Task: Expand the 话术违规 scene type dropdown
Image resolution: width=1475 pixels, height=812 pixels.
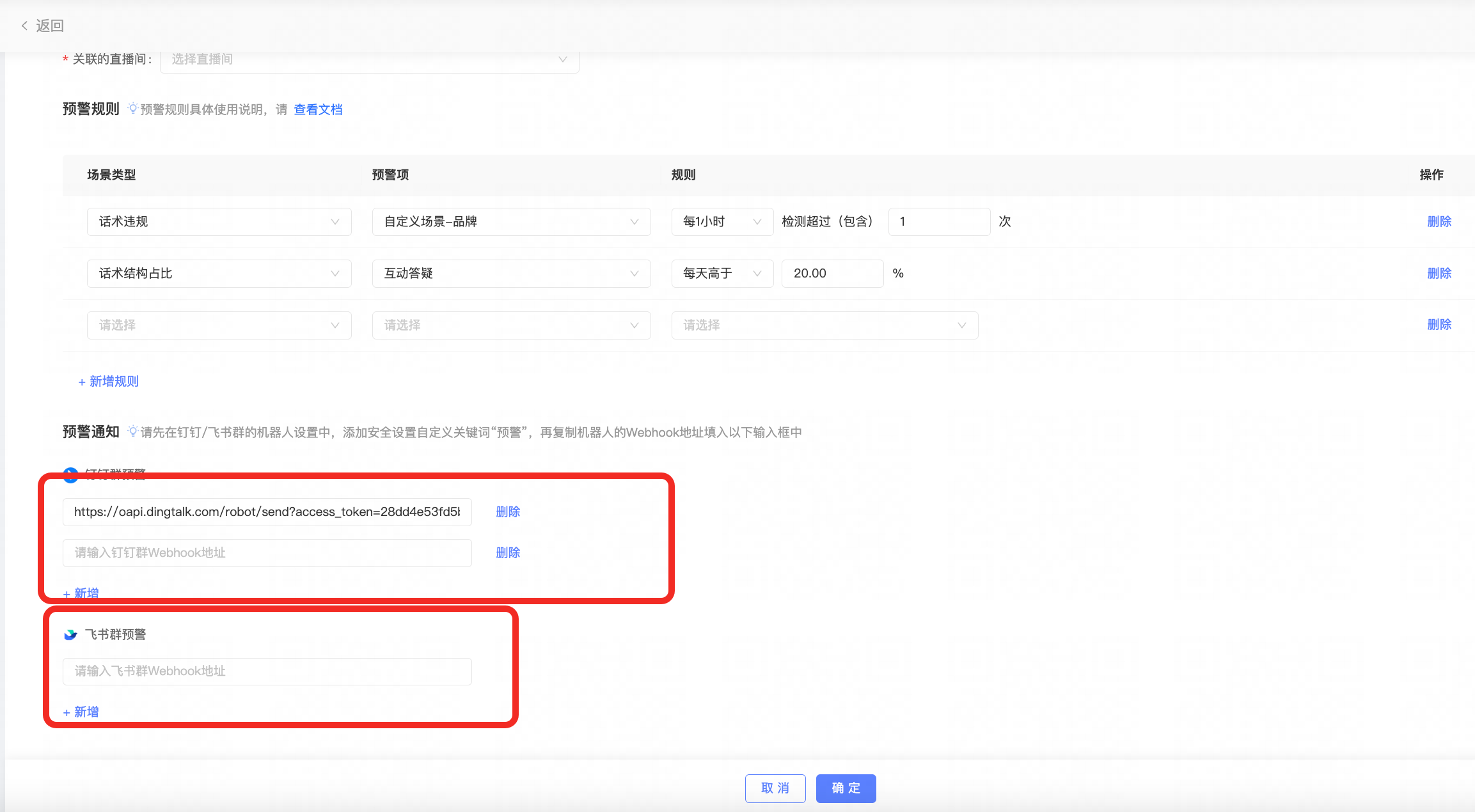Action: coord(219,222)
